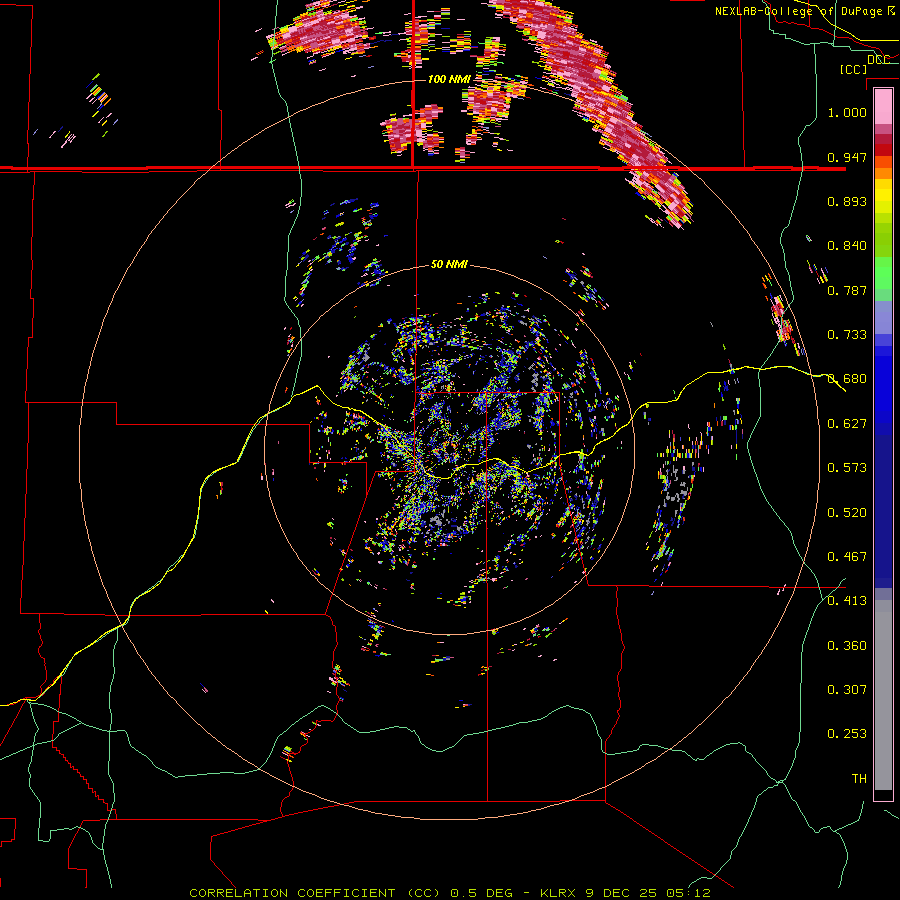Click the 50 NMI range ring label
This screenshot has height=900, width=900.
click(449, 265)
